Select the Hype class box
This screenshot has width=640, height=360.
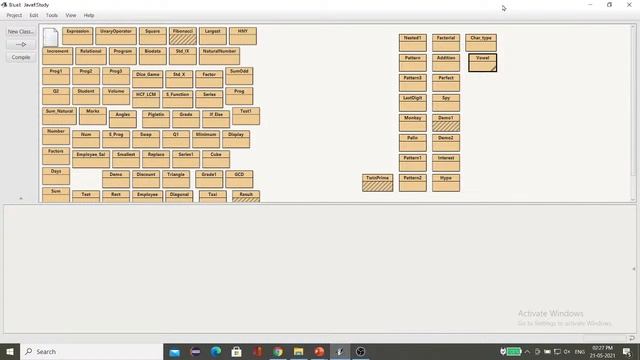pyautogui.click(x=446, y=182)
